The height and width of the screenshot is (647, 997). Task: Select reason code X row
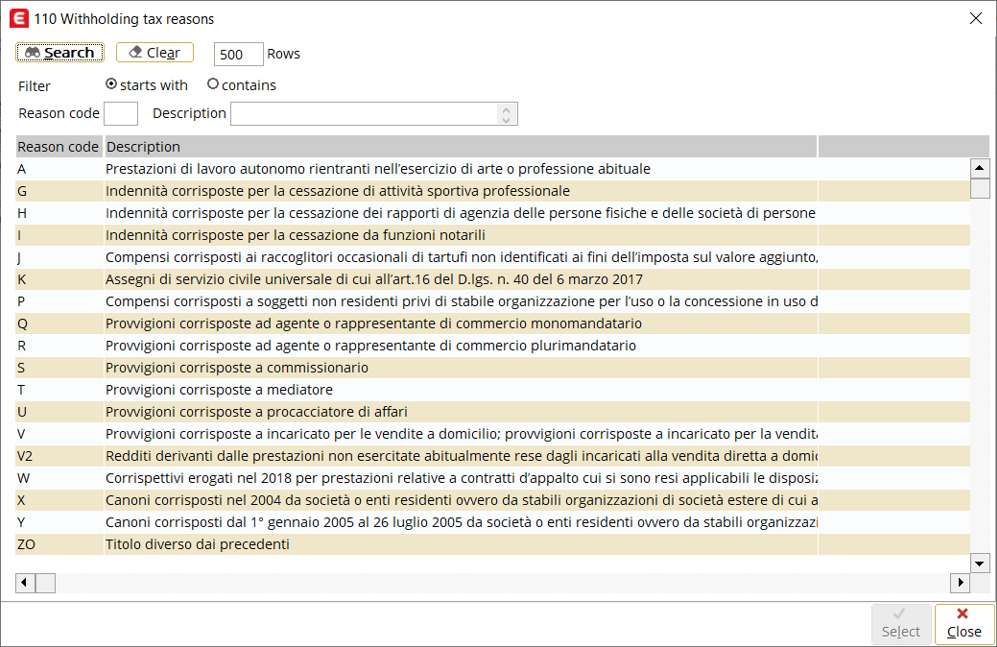[493, 500]
